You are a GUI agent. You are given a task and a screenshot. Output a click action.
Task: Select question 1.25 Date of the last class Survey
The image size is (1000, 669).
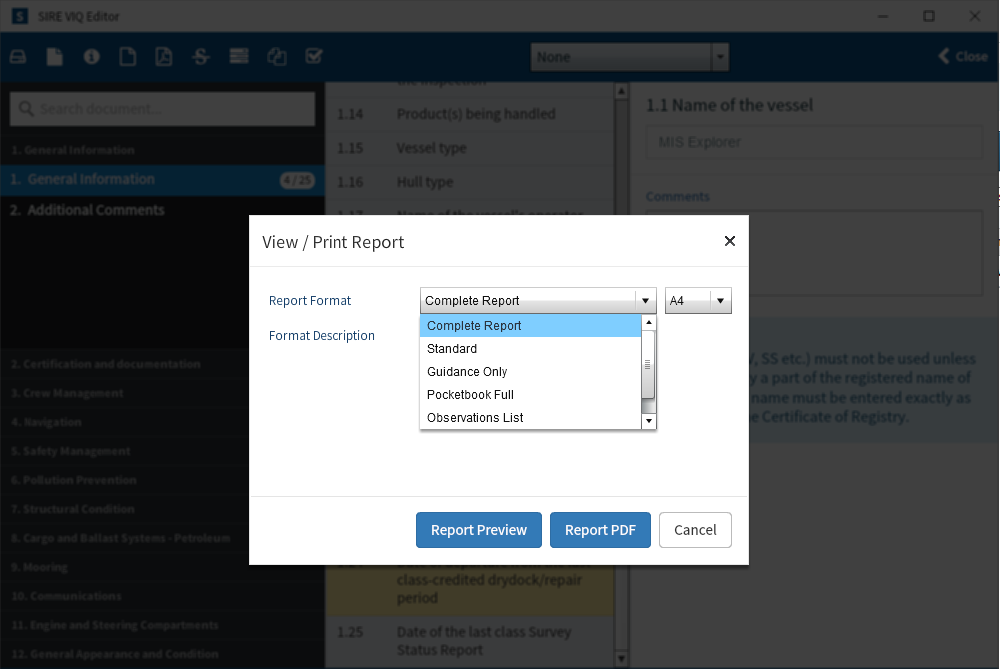pyautogui.click(x=470, y=641)
